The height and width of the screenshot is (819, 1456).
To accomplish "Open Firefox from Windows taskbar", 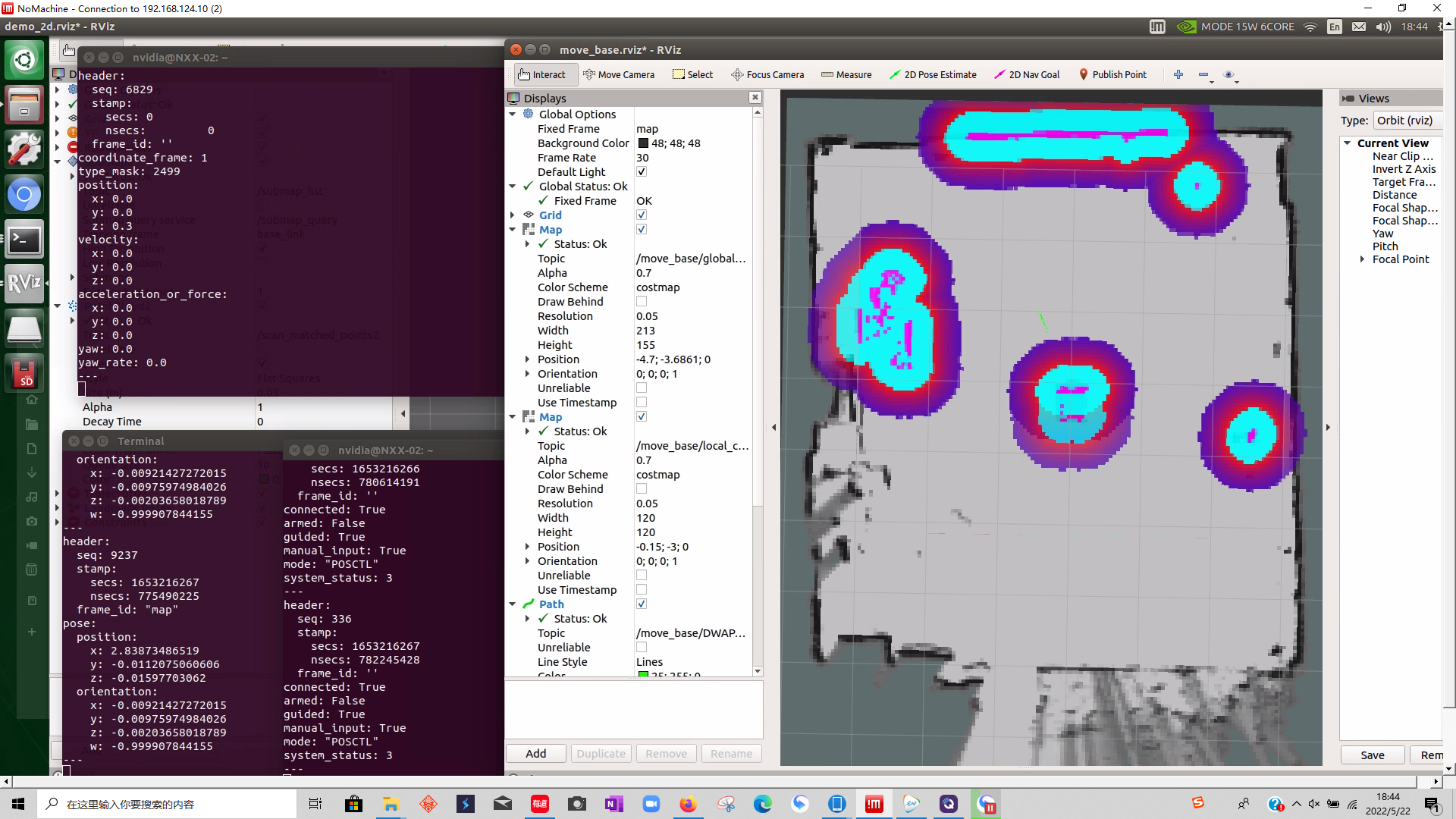I will tap(688, 804).
